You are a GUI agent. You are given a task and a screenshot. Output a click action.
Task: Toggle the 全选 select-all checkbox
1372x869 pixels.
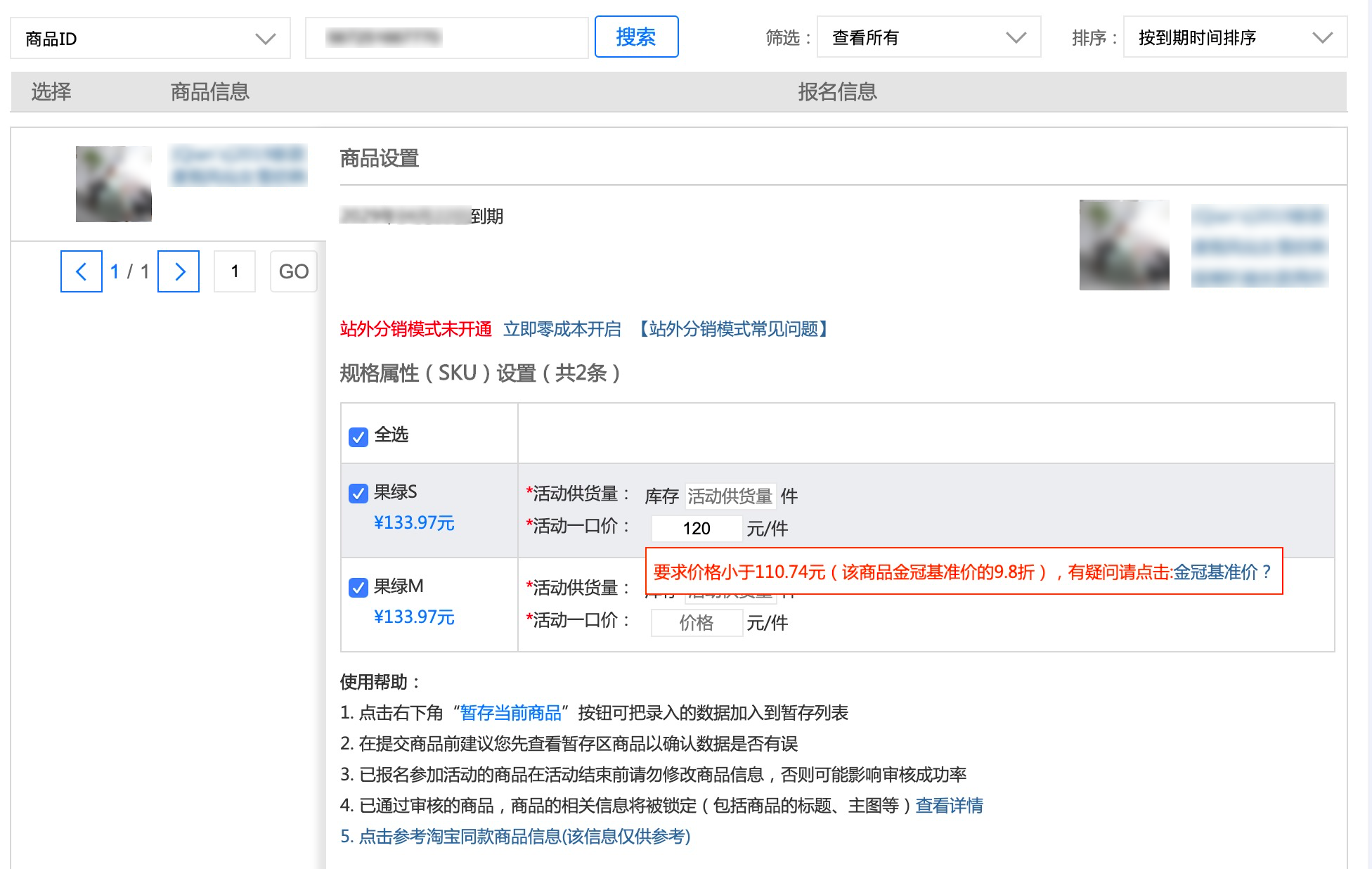point(358,437)
